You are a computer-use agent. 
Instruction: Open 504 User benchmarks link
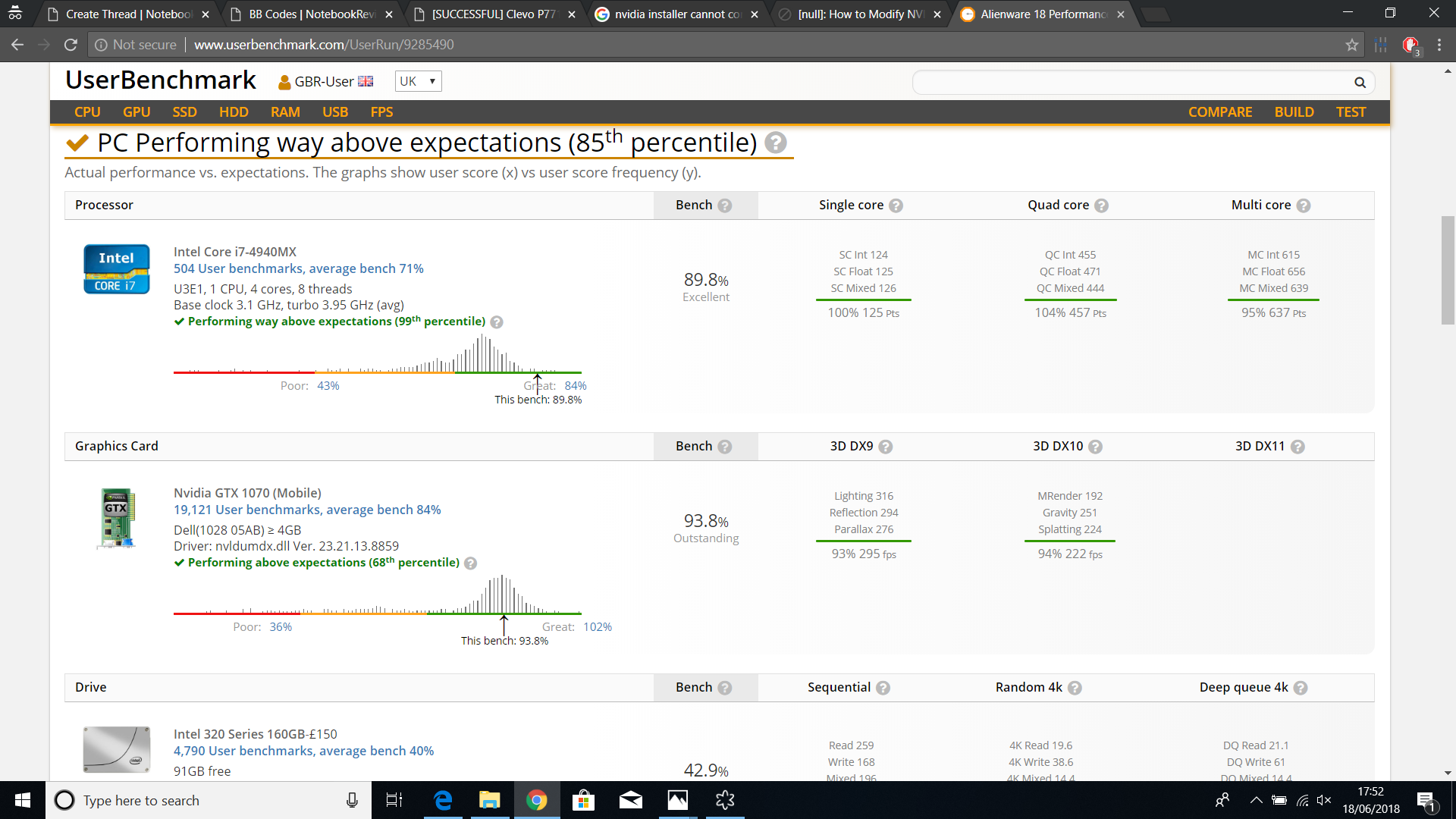(298, 268)
